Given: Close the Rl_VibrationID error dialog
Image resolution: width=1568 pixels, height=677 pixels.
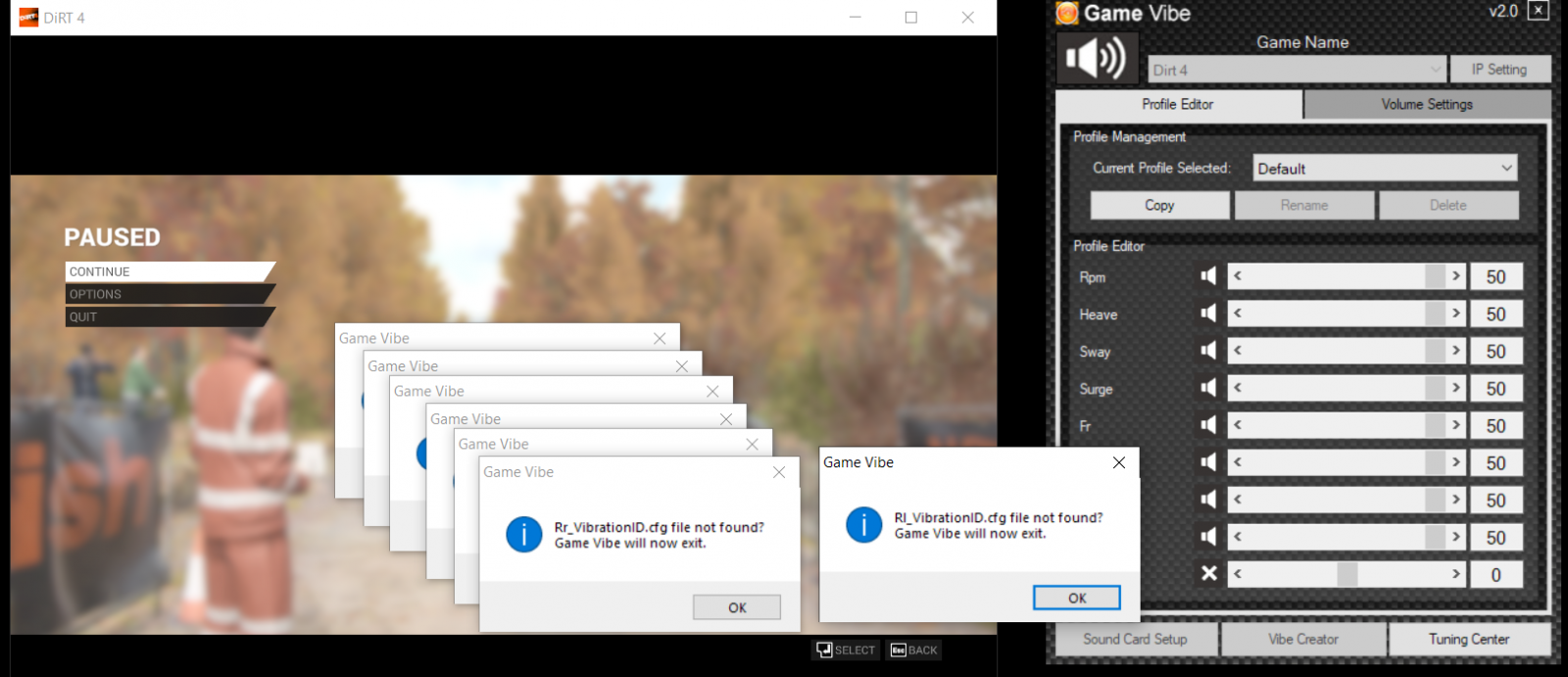Looking at the screenshot, I should coord(1119,462).
